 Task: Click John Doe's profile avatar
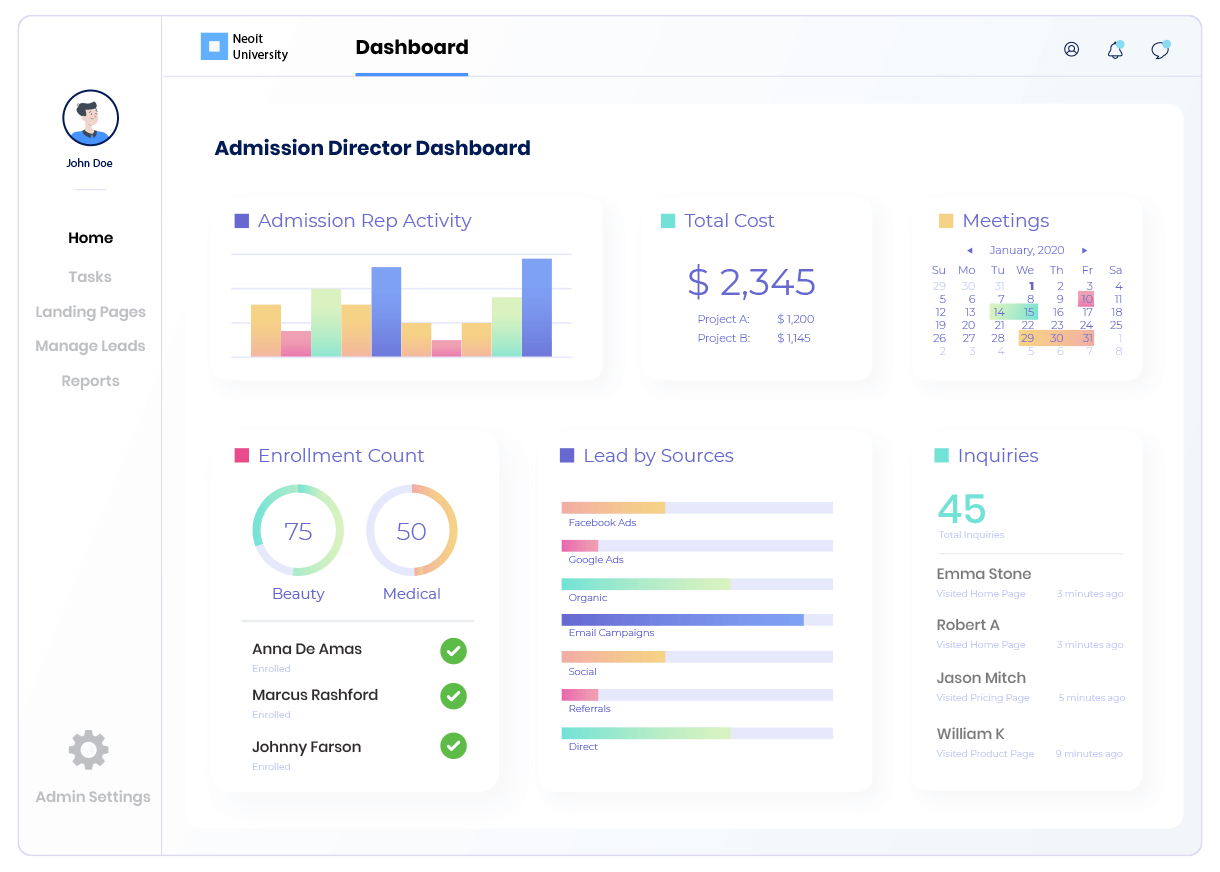[x=91, y=118]
